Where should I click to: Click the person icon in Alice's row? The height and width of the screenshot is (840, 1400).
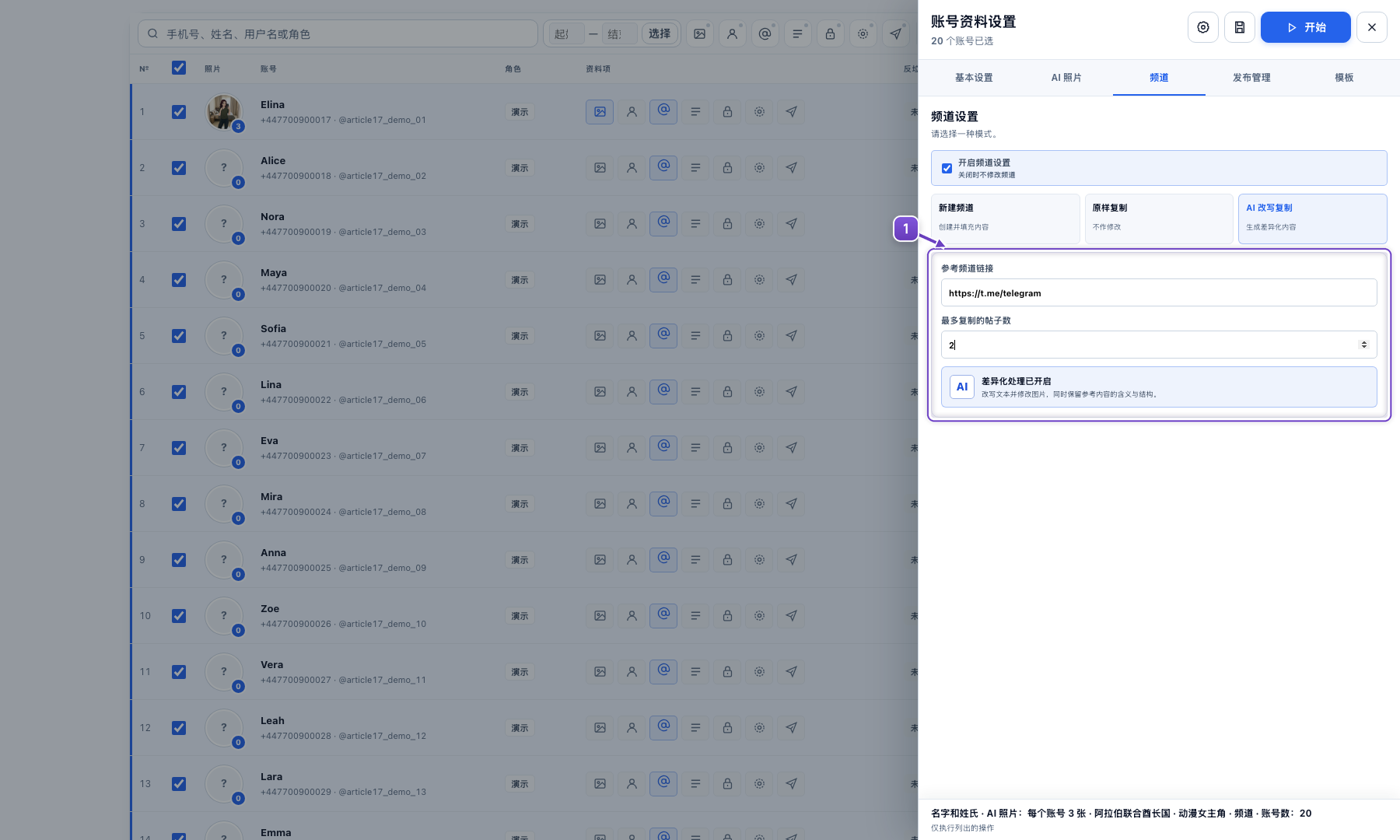[x=632, y=168]
